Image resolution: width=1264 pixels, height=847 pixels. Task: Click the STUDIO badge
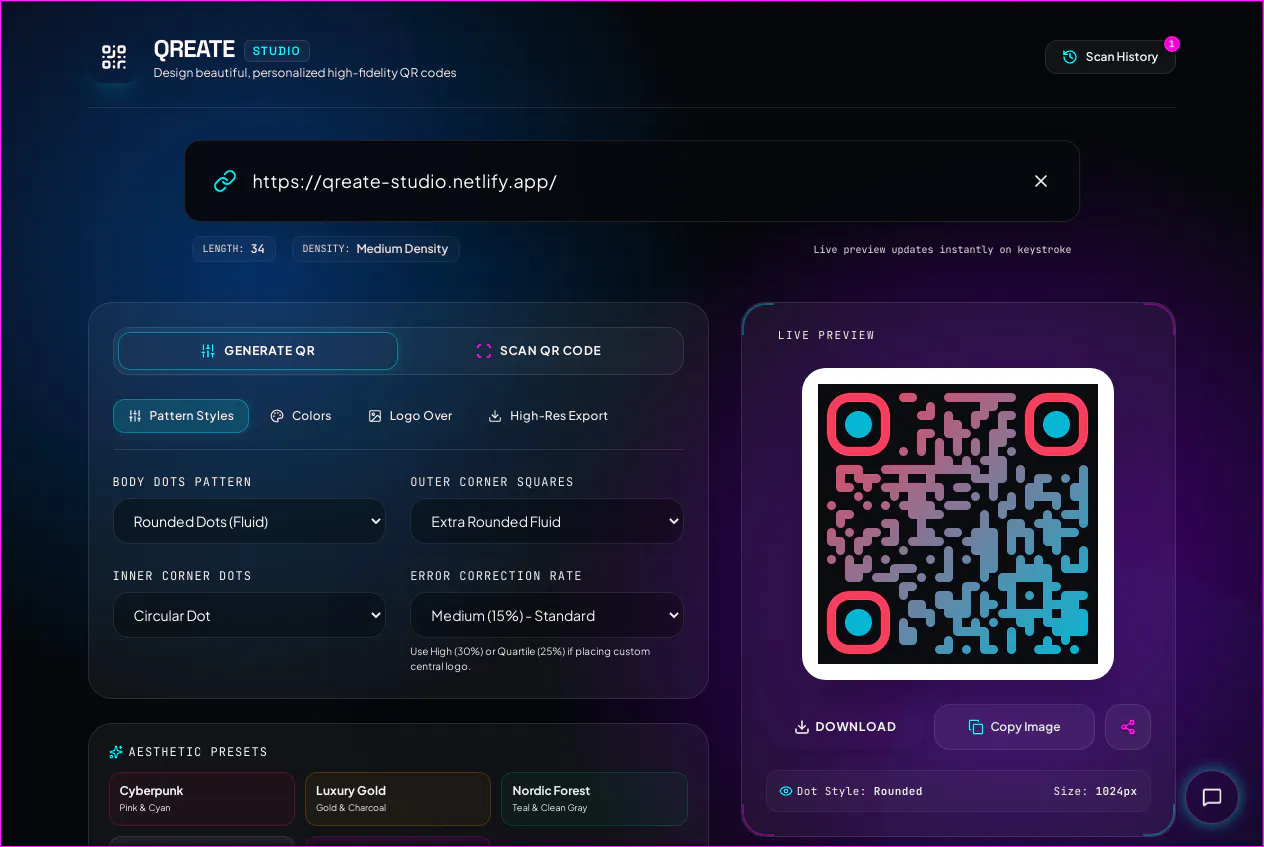(x=277, y=51)
